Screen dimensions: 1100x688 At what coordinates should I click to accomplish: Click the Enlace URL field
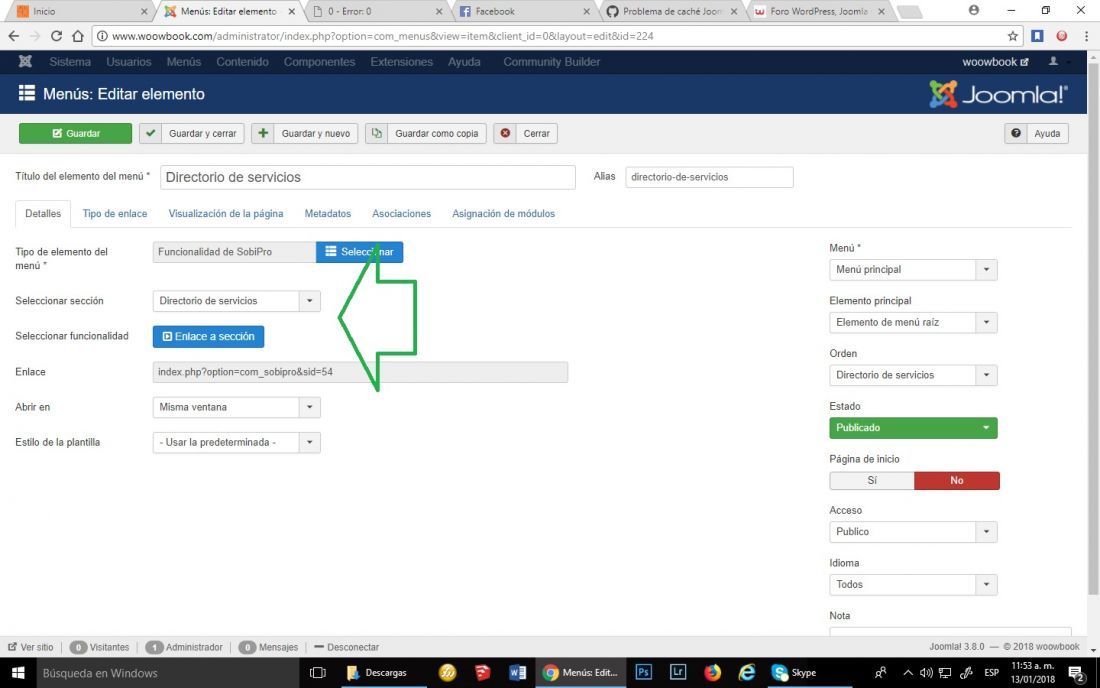click(360, 372)
